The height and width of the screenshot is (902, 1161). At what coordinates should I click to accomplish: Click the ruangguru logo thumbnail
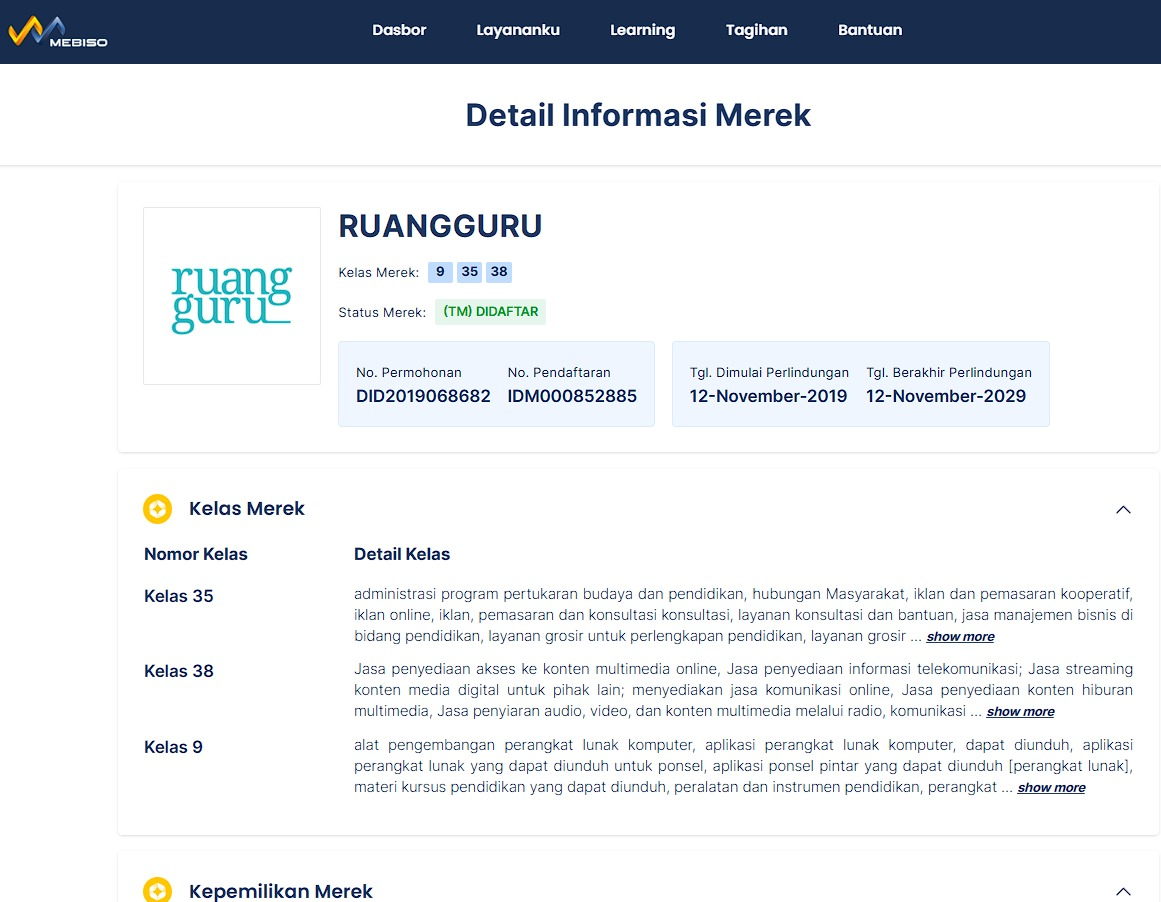click(232, 296)
